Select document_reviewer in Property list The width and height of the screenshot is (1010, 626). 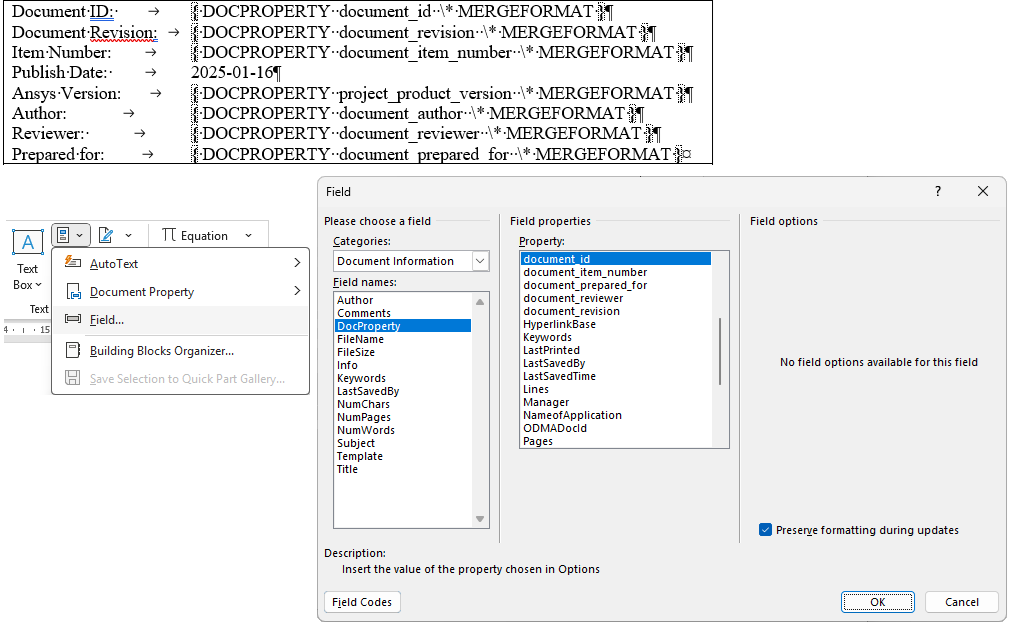pos(573,298)
